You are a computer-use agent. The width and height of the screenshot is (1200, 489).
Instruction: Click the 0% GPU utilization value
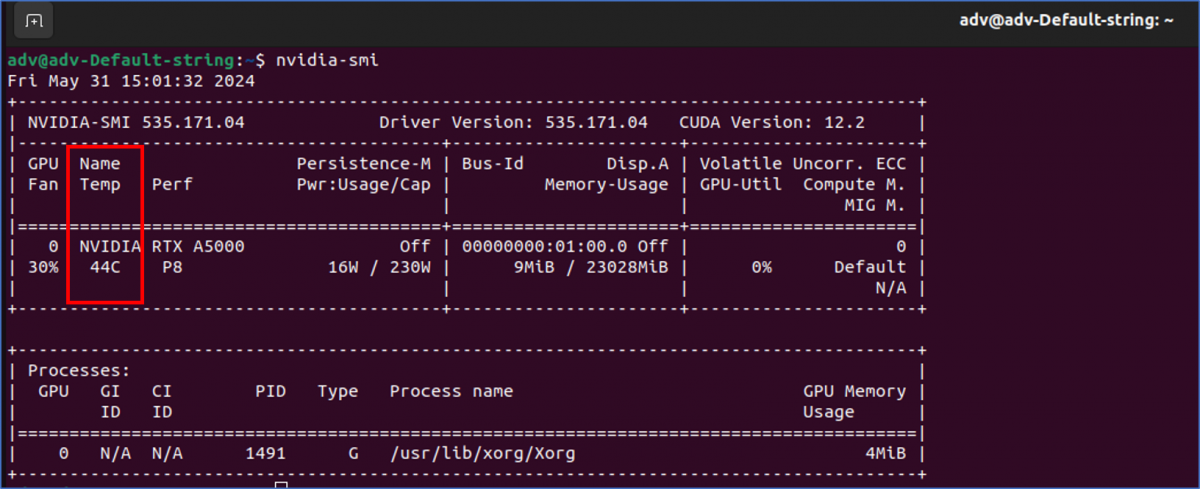click(x=762, y=267)
